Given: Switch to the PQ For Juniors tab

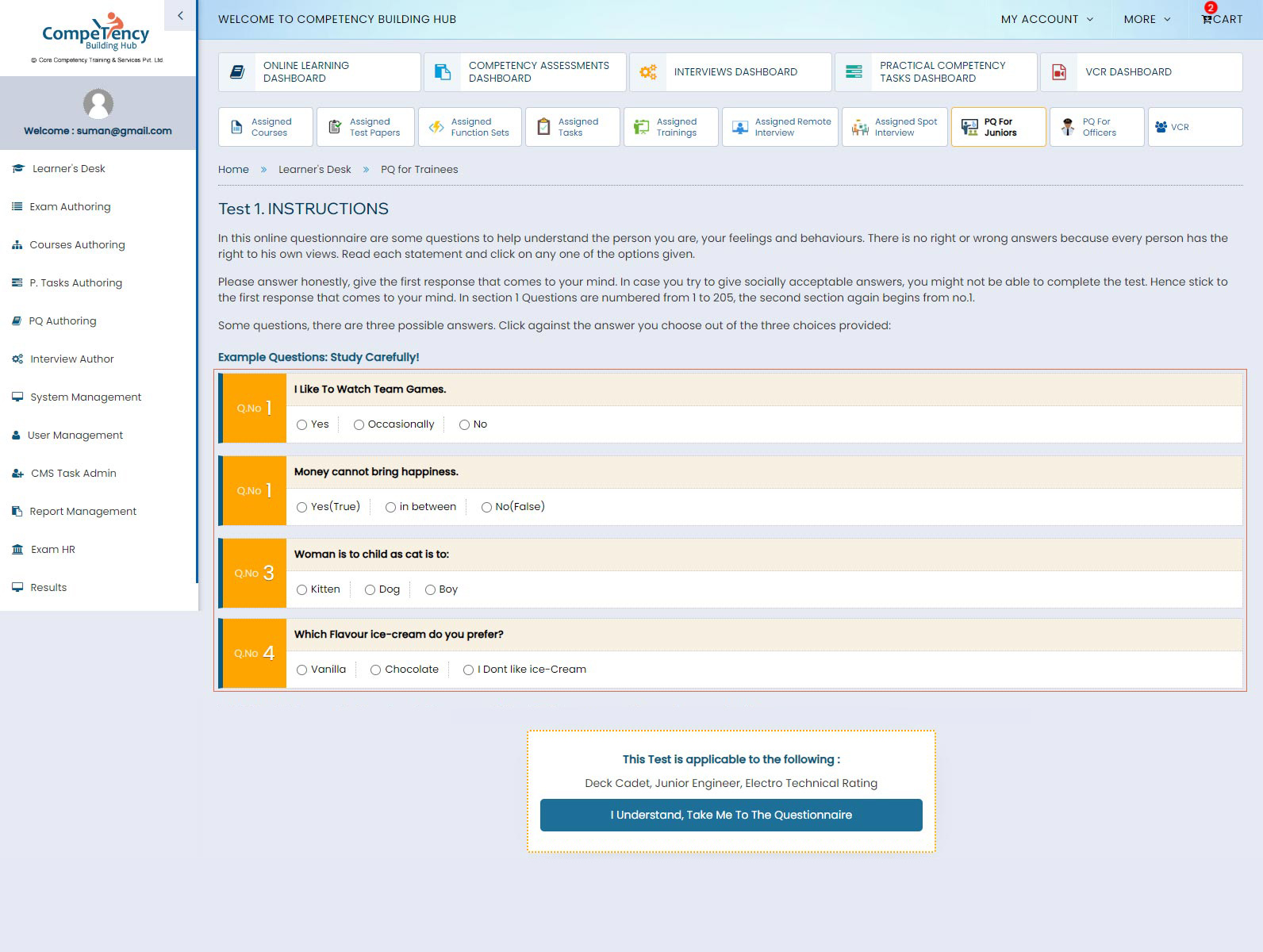Looking at the screenshot, I should pos(999,127).
